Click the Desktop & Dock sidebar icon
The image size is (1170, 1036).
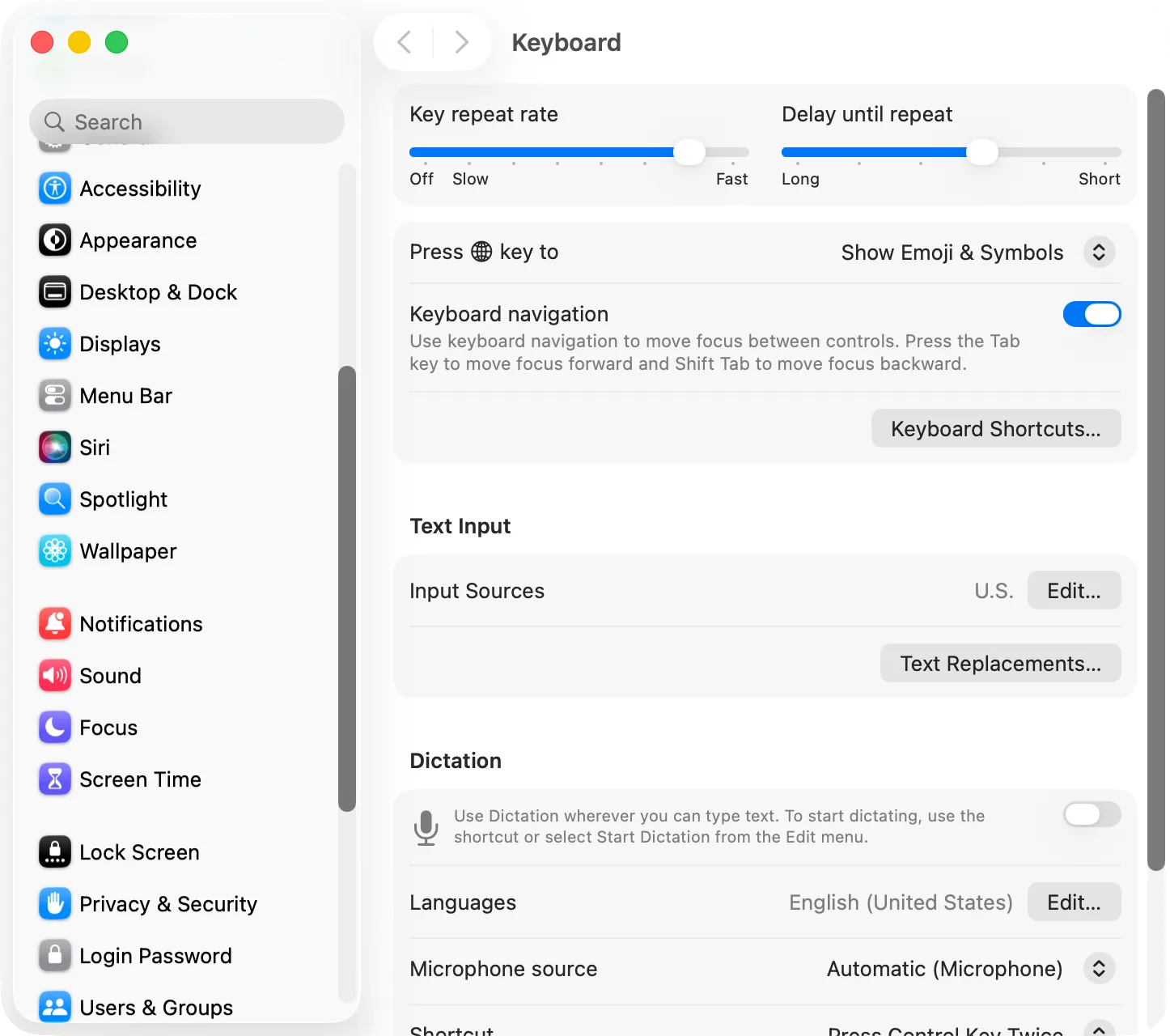click(x=55, y=292)
